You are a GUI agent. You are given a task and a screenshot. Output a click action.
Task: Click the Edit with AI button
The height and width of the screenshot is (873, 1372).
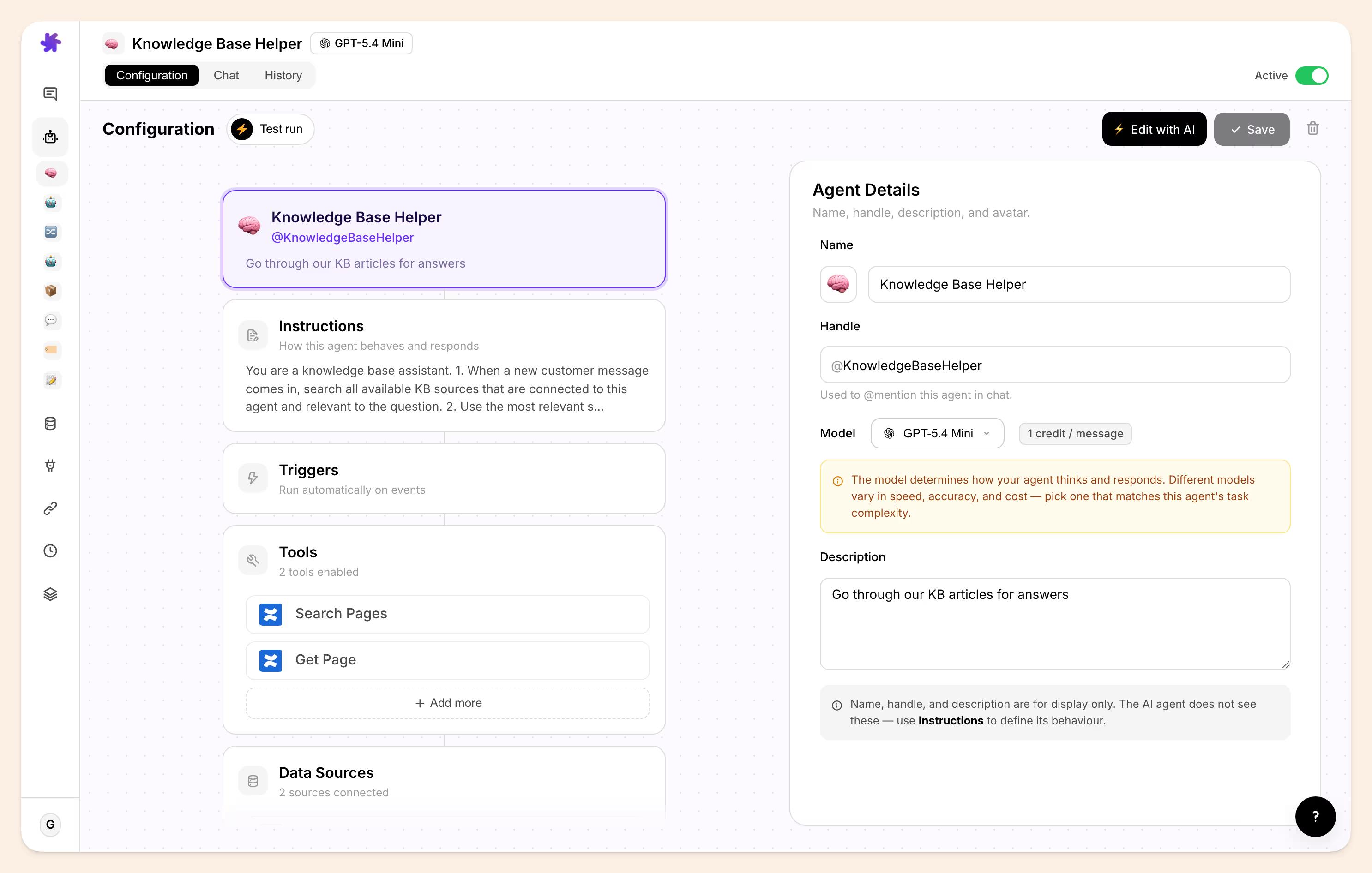(x=1154, y=129)
